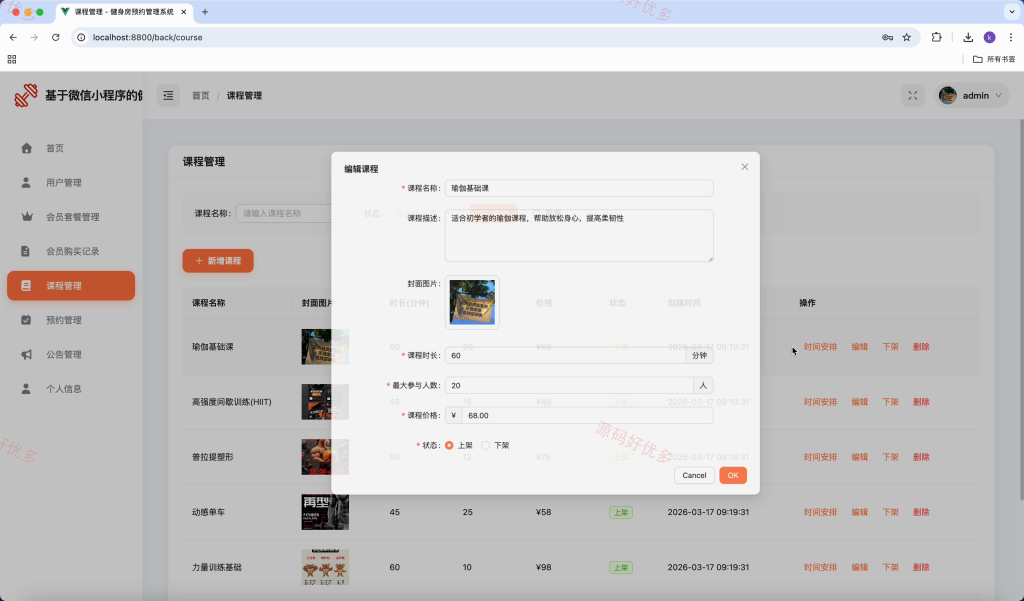Click the browser profile avatar K
The image size is (1024, 601).
pyautogui.click(x=989, y=37)
